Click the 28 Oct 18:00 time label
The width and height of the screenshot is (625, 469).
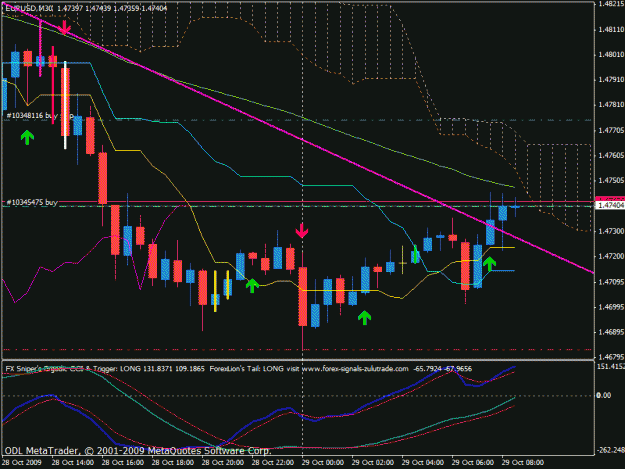pyautogui.click(x=173, y=463)
